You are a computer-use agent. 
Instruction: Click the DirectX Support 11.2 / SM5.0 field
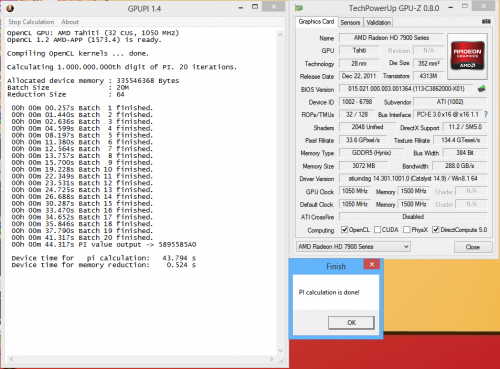point(465,127)
